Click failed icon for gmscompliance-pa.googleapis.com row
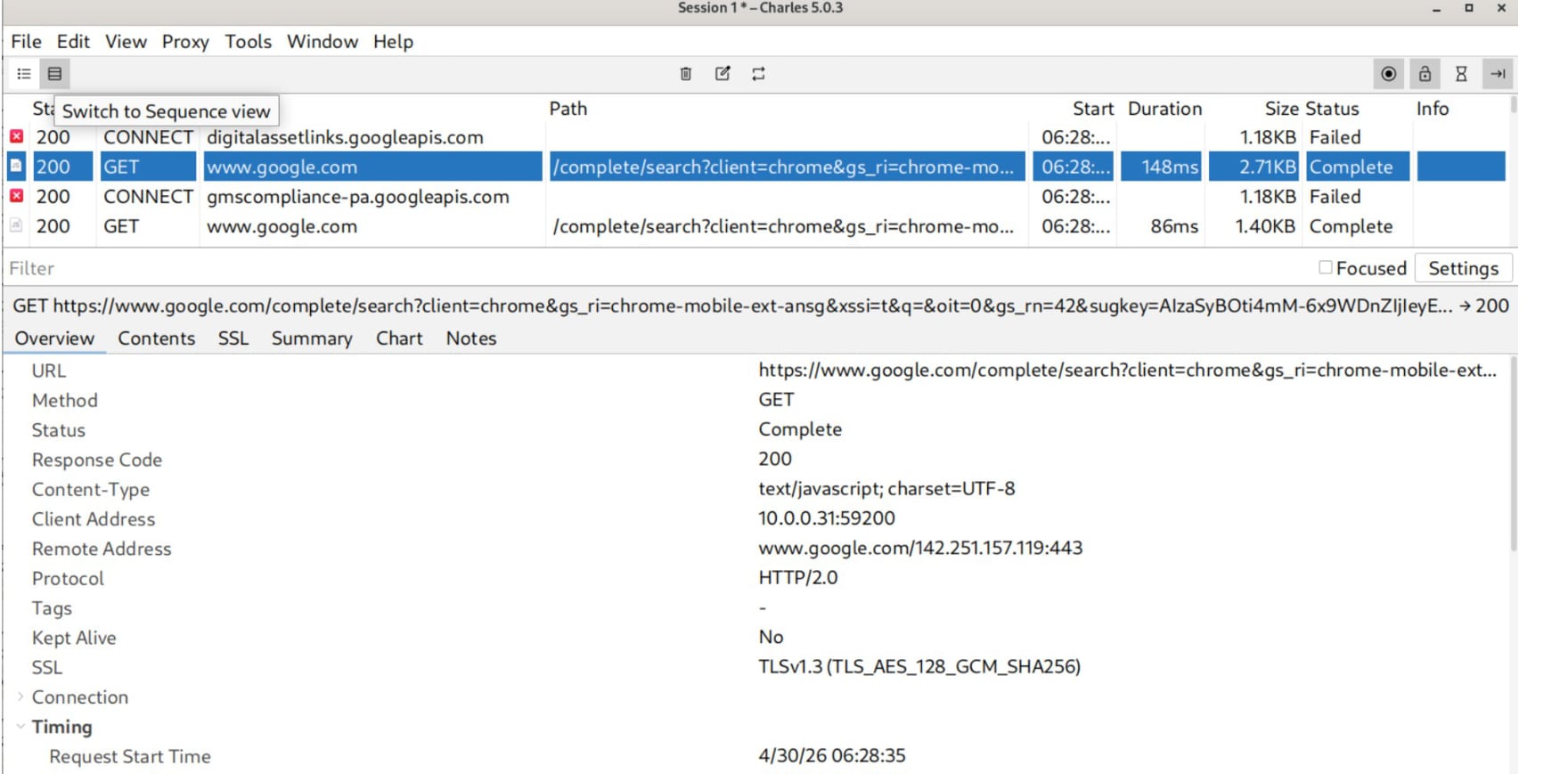Screen dimensions: 1568x774 pyautogui.click(x=16, y=196)
